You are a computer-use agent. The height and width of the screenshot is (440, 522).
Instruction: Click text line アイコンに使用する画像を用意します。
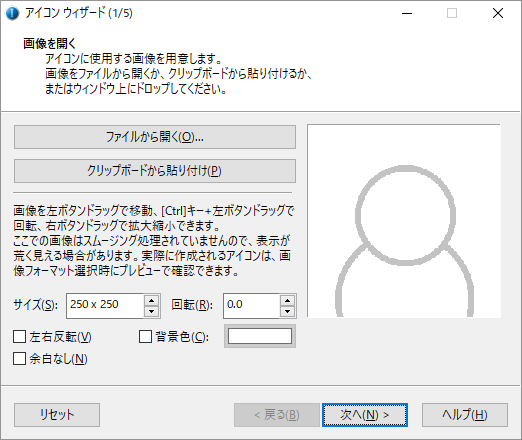coord(134,59)
